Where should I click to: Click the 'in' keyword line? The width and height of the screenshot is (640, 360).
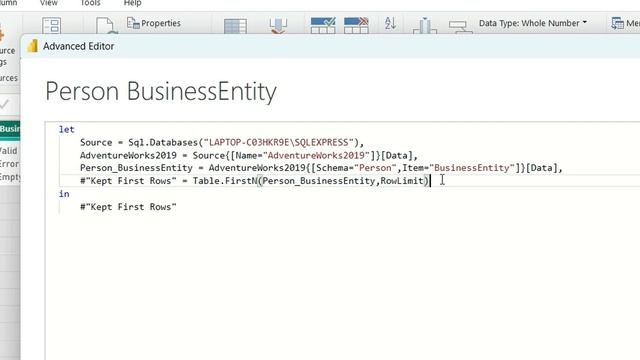64,194
